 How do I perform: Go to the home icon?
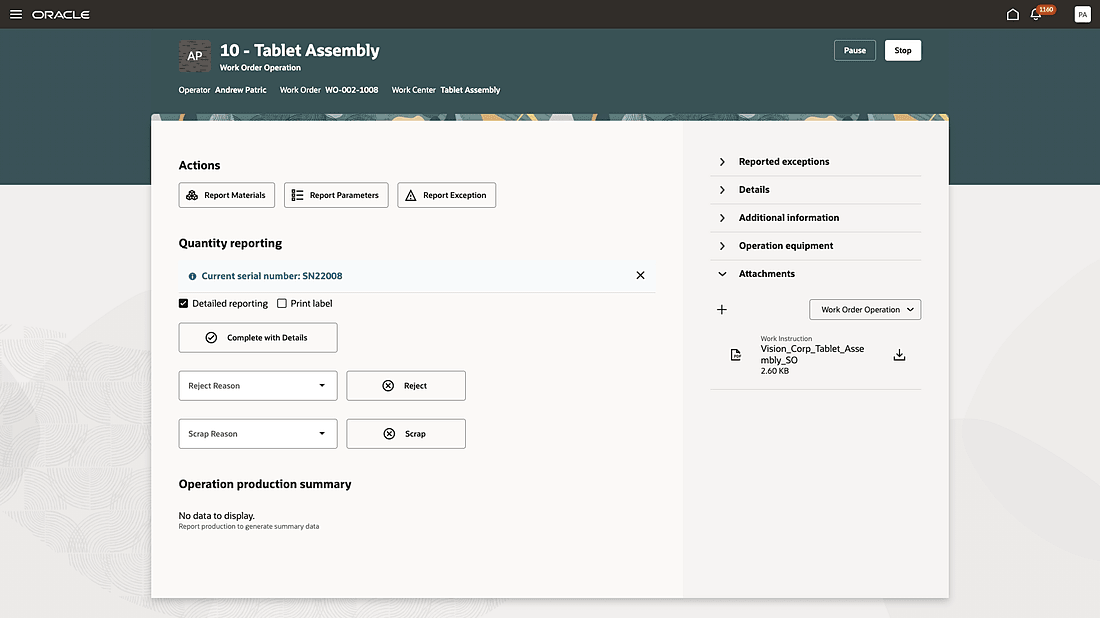coord(1012,14)
